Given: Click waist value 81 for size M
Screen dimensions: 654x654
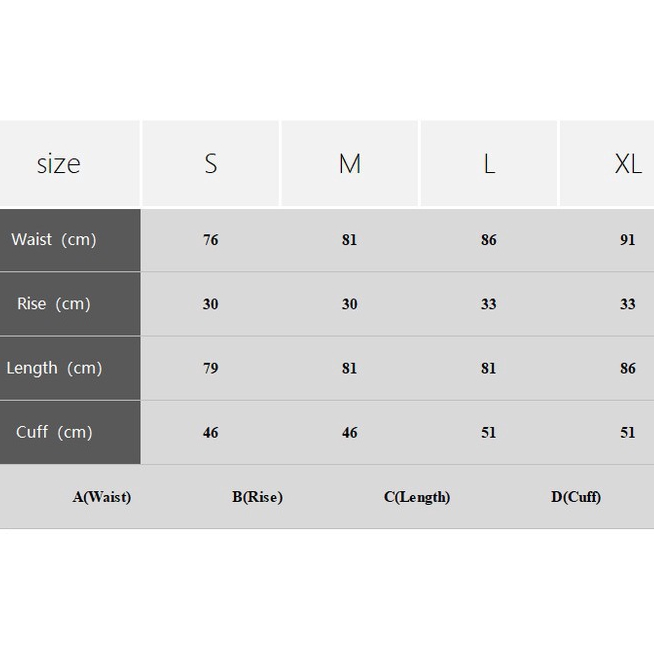Looking at the screenshot, I should [x=349, y=240].
